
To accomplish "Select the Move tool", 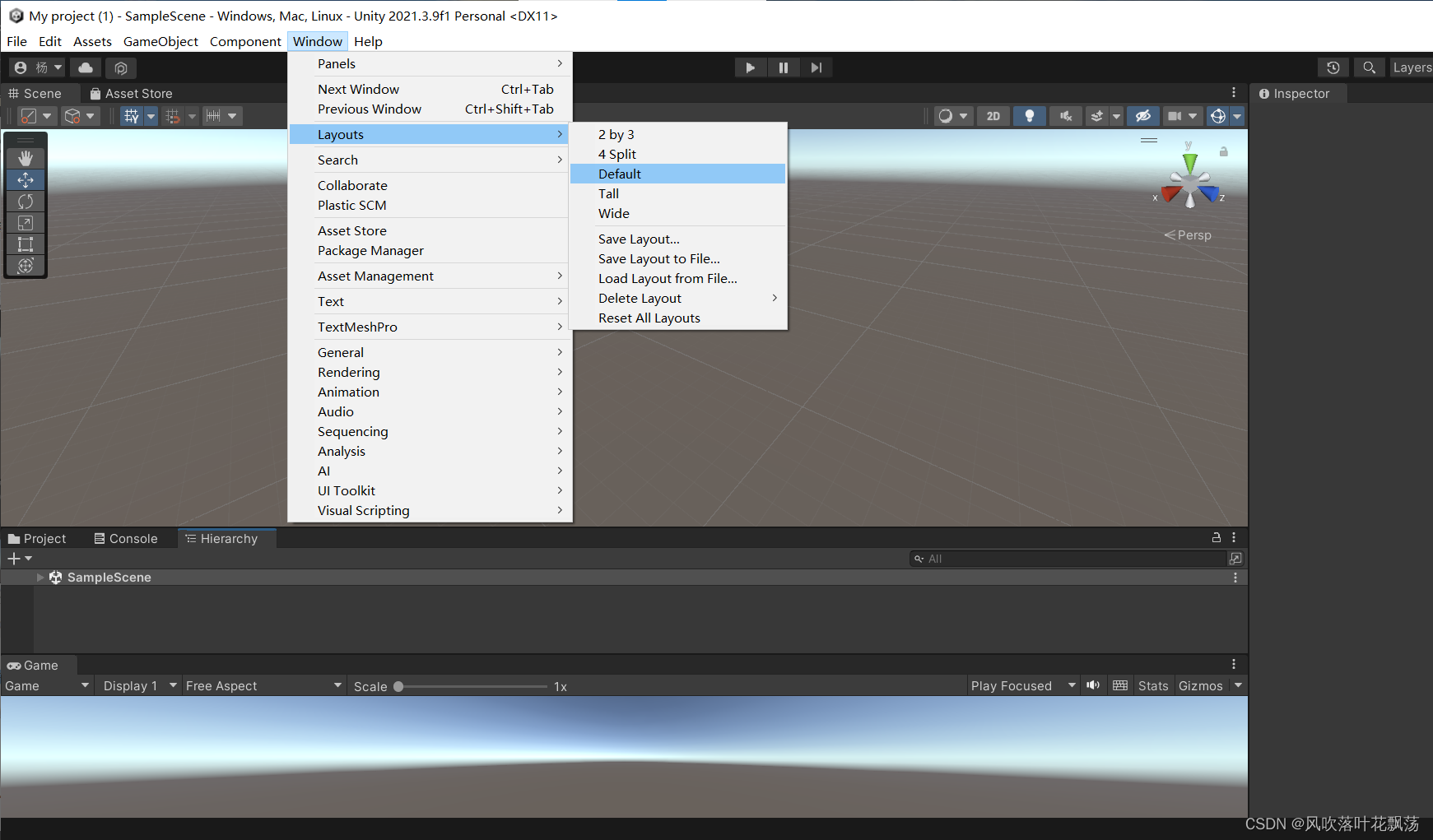I will 26,179.
